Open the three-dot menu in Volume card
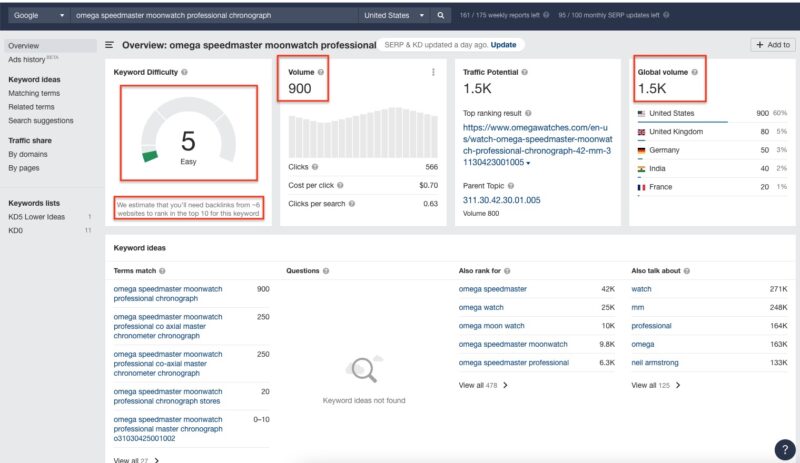This screenshot has height=463, width=800. (433, 72)
